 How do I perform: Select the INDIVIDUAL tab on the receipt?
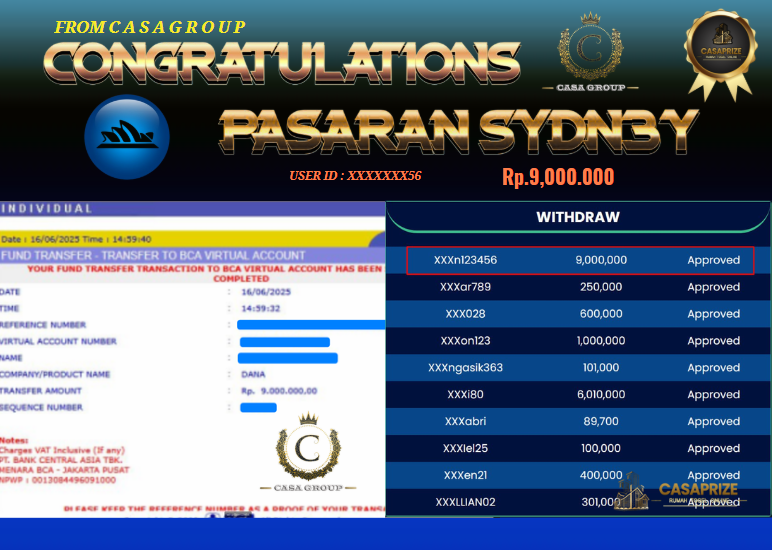47,209
